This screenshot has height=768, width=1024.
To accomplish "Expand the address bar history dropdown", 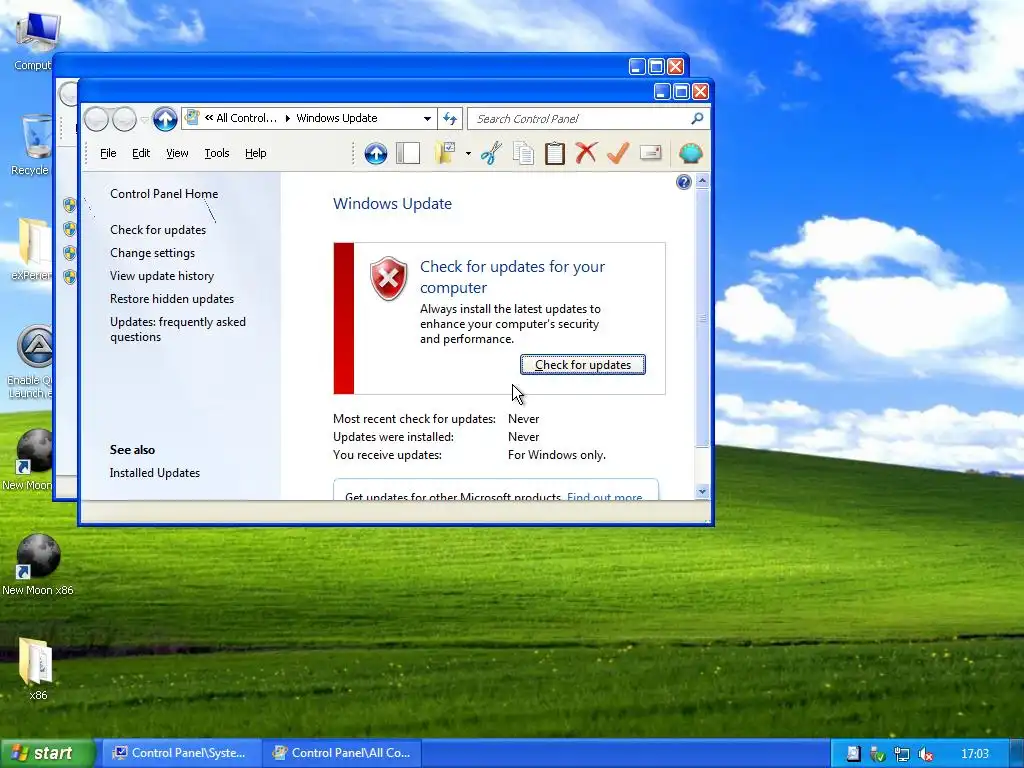I will [427, 119].
